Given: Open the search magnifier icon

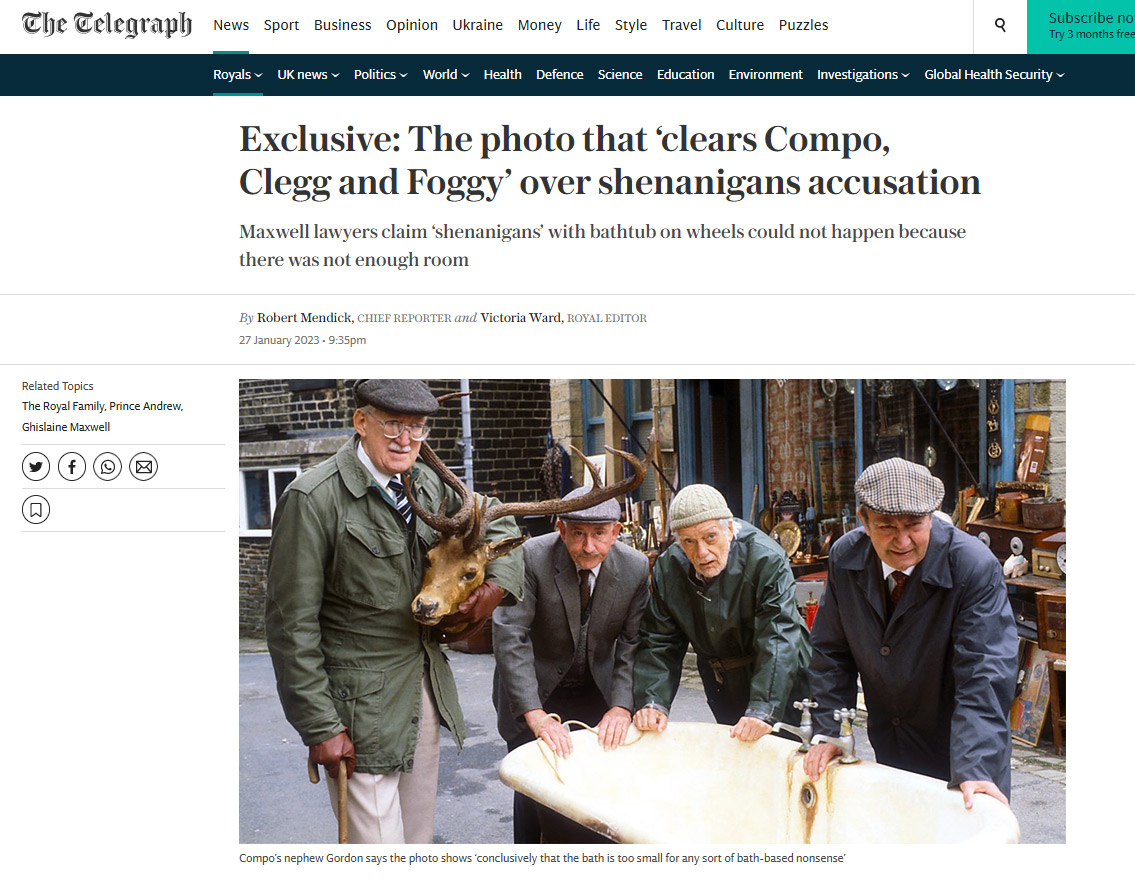Looking at the screenshot, I should (x=1000, y=25).
